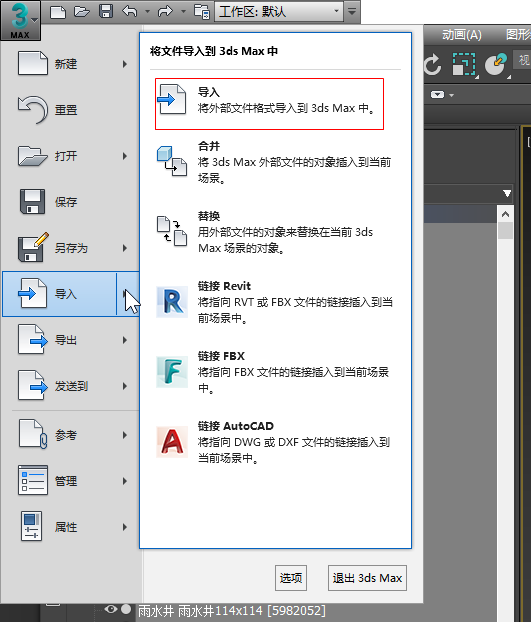531x622 pixels.
Task: Open the 工作区: 默认 workspace dropdown
Action: tap(280, 12)
